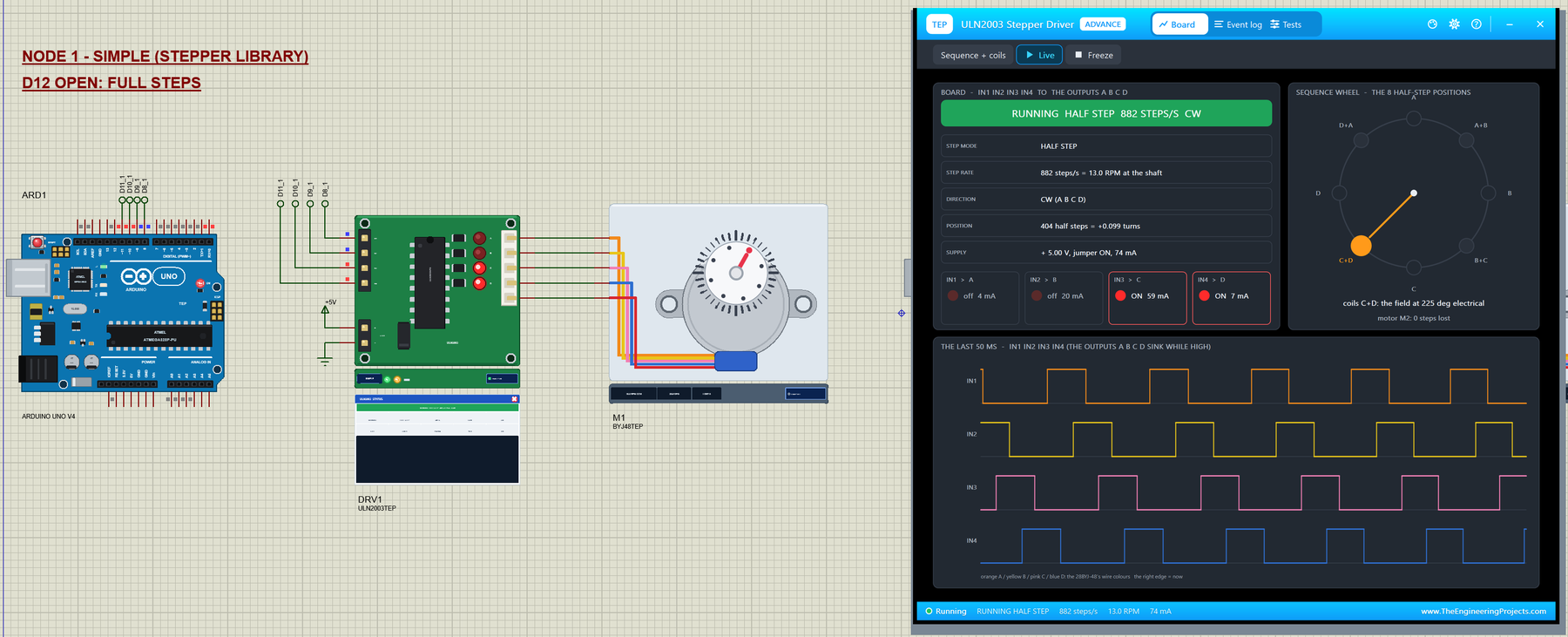Image resolution: width=1568 pixels, height=637 pixels.
Task: Click the red LED in IN4 > D card
Action: (1204, 295)
